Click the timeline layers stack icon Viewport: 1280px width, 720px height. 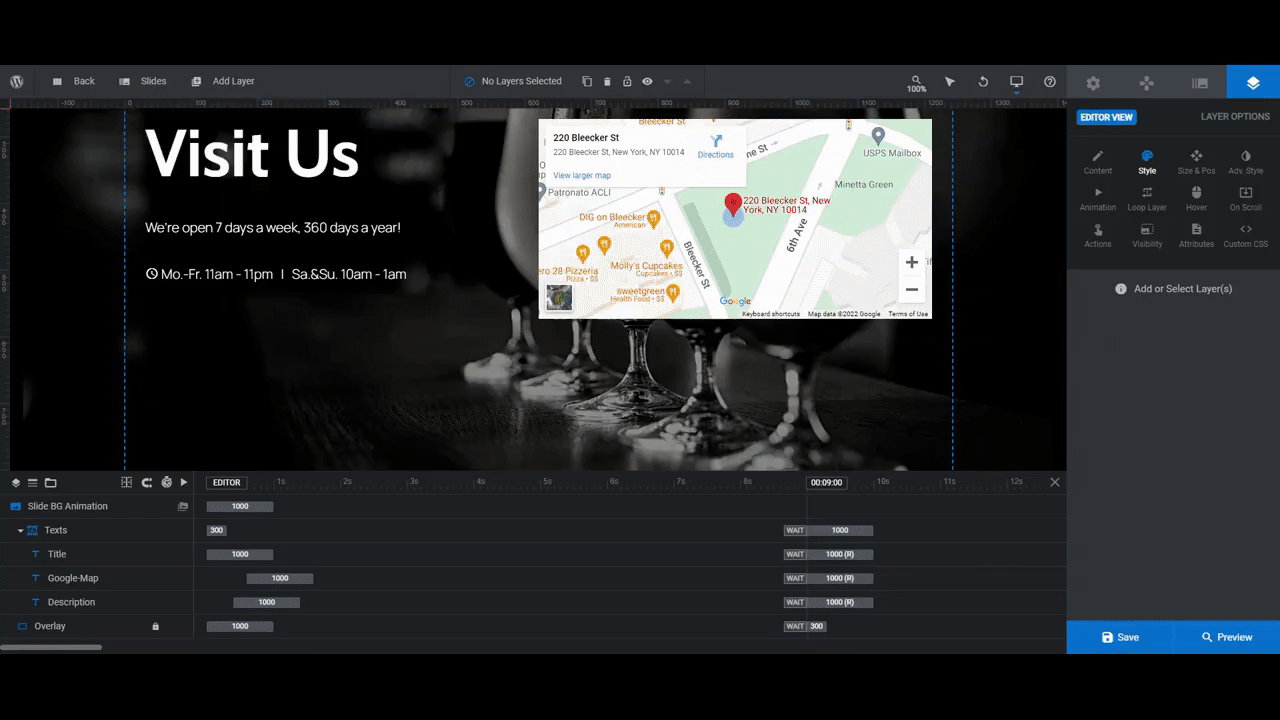click(x=16, y=482)
